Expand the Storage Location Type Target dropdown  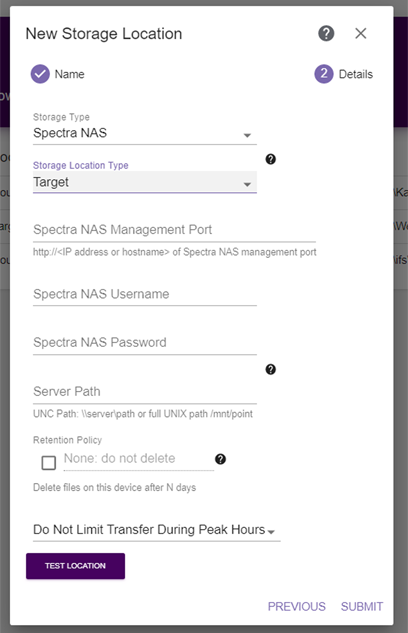(144, 182)
